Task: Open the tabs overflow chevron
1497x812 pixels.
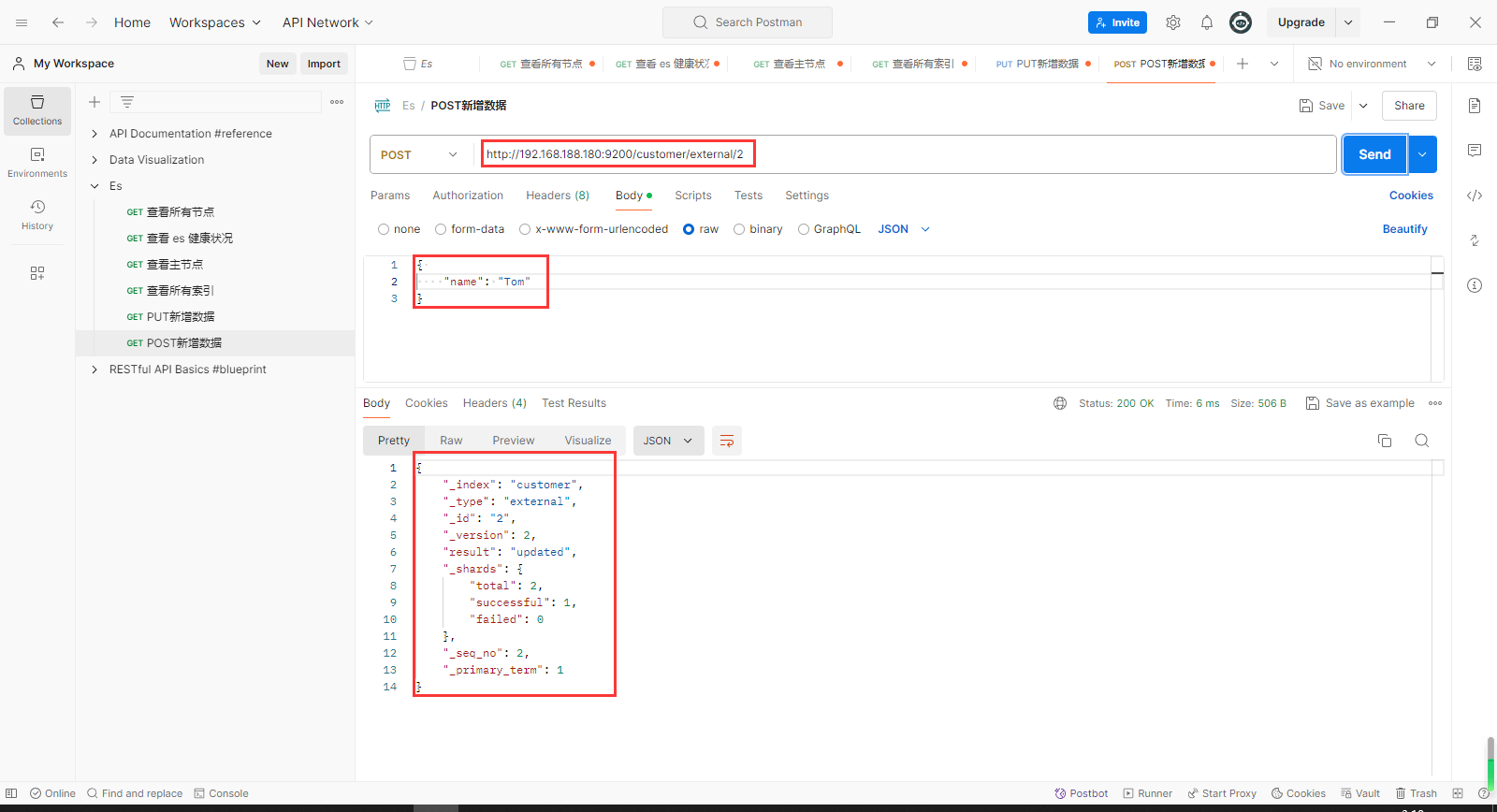Action: [1274, 64]
